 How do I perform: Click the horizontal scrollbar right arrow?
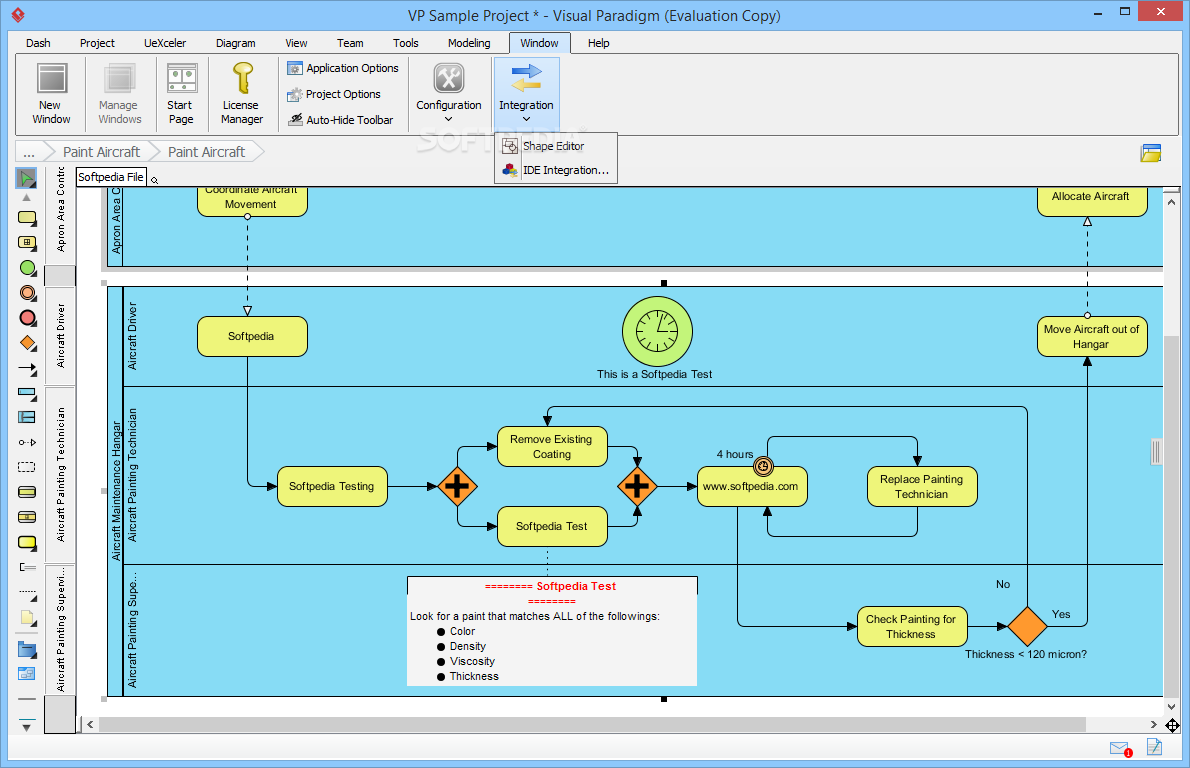point(1153,725)
